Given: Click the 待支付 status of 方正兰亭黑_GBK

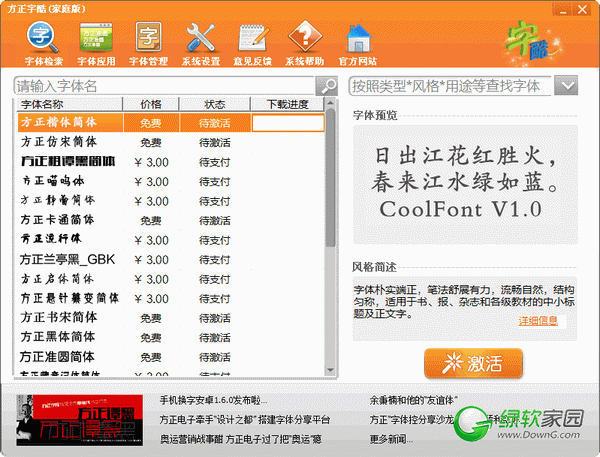Looking at the screenshot, I should click(x=215, y=260).
